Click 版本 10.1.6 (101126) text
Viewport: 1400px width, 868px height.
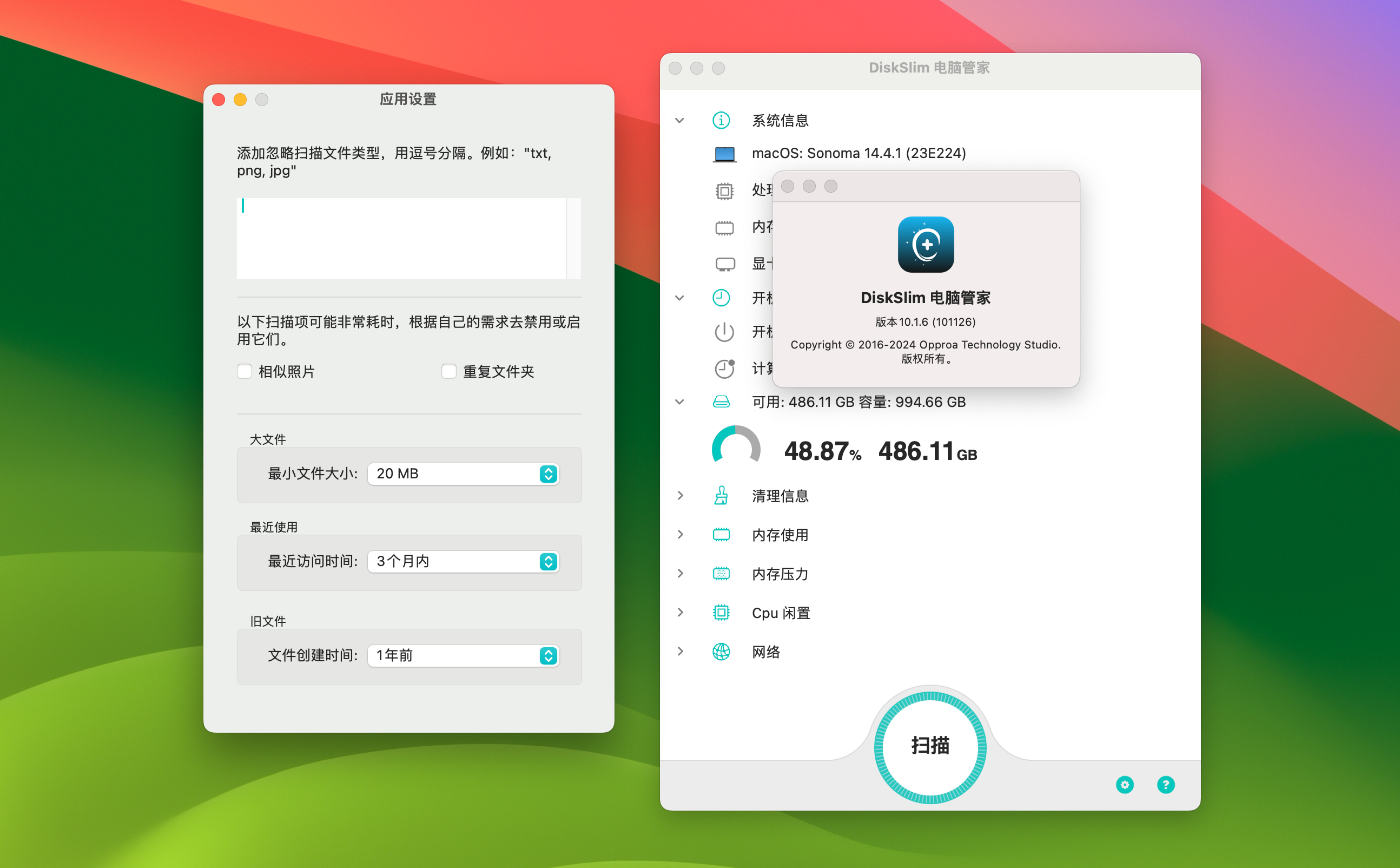926,322
